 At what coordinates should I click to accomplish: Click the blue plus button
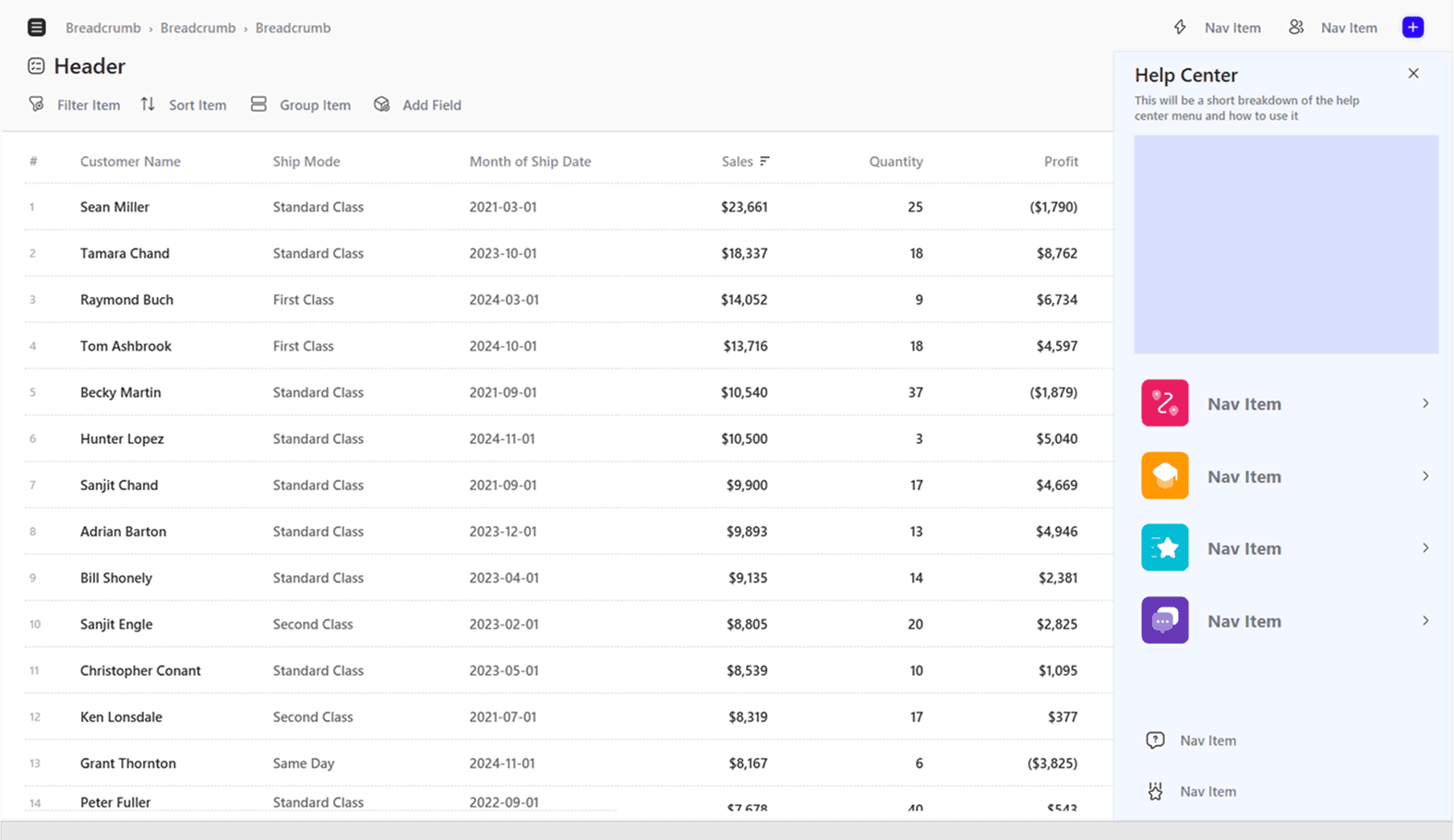[1412, 28]
